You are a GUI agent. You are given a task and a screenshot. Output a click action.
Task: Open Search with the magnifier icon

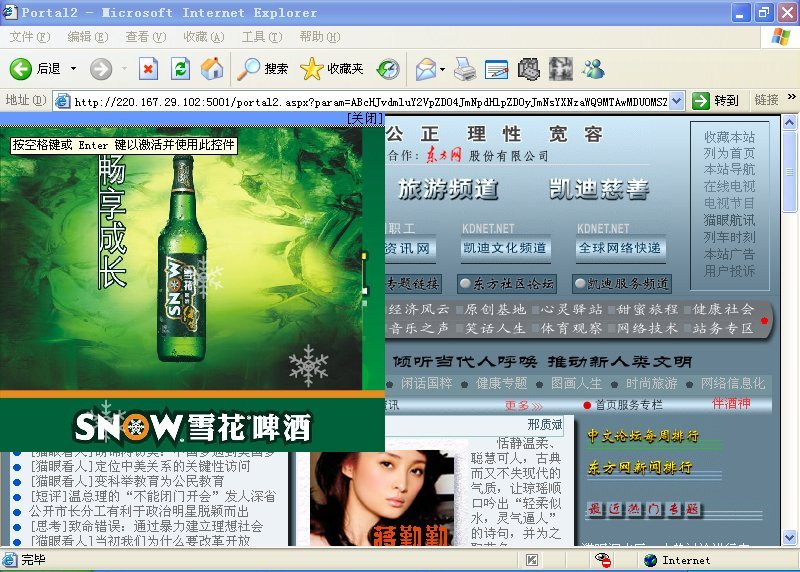point(248,68)
